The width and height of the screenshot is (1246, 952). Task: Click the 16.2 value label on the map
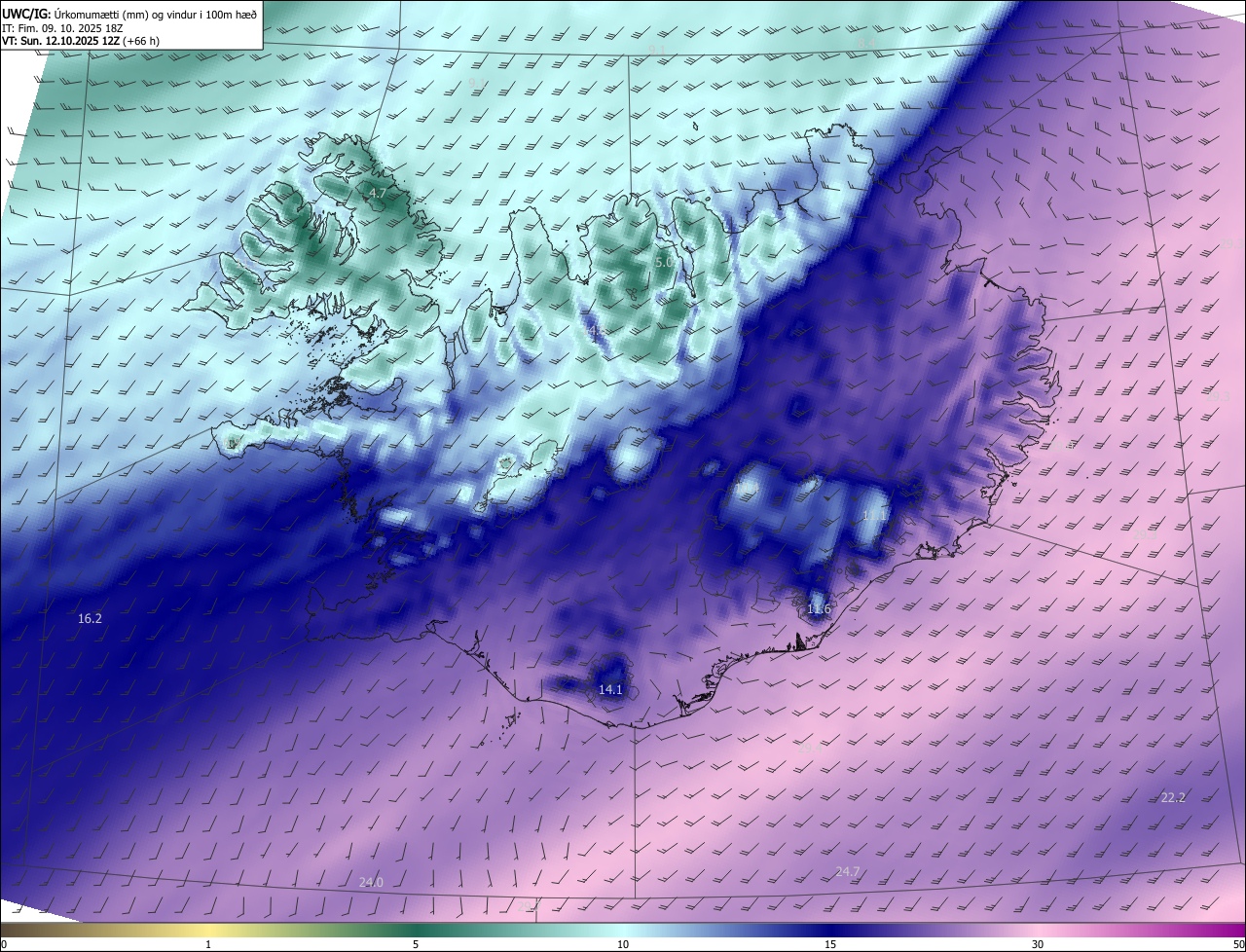(90, 618)
